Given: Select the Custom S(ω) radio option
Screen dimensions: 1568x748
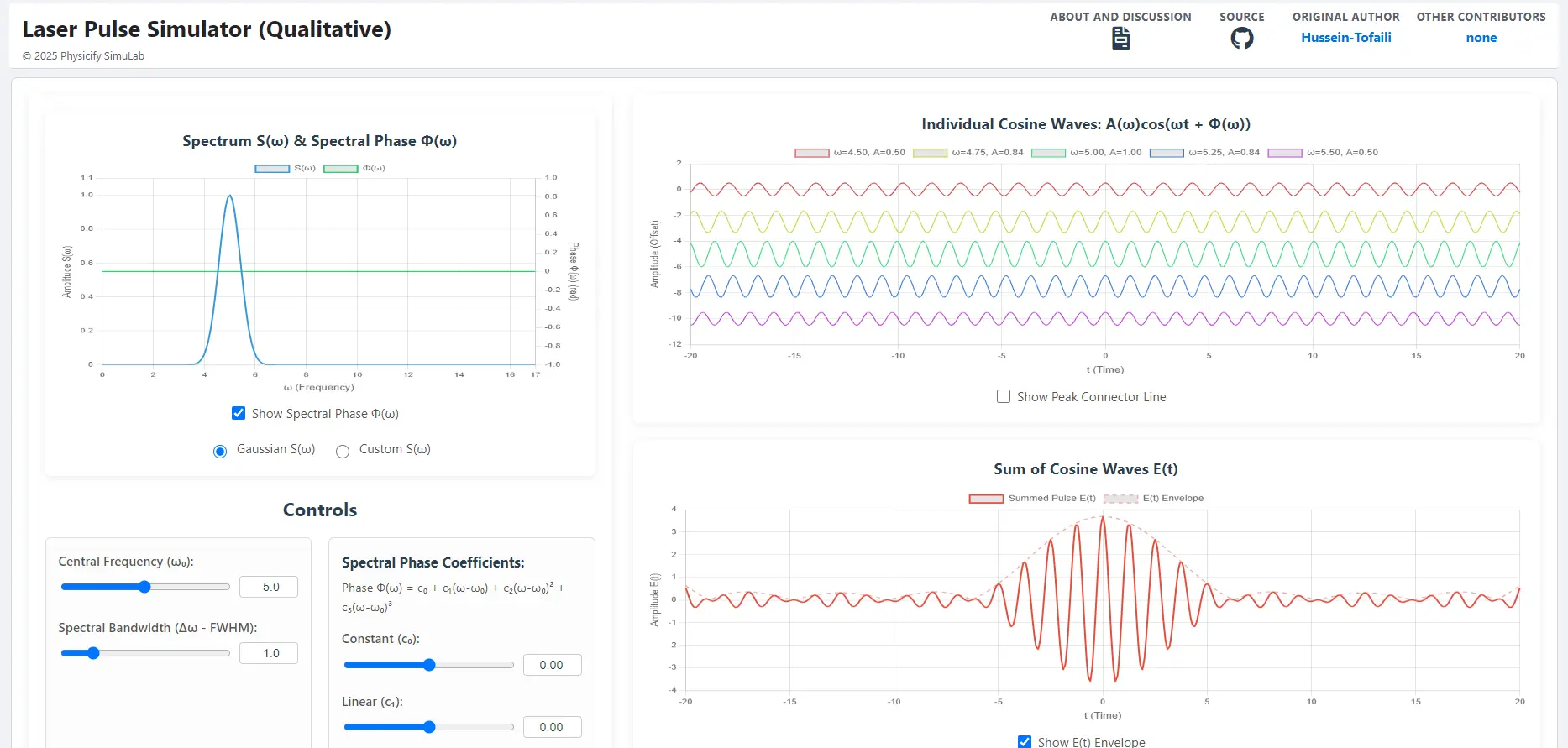Looking at the screenshot, I should tap(343, 452).
